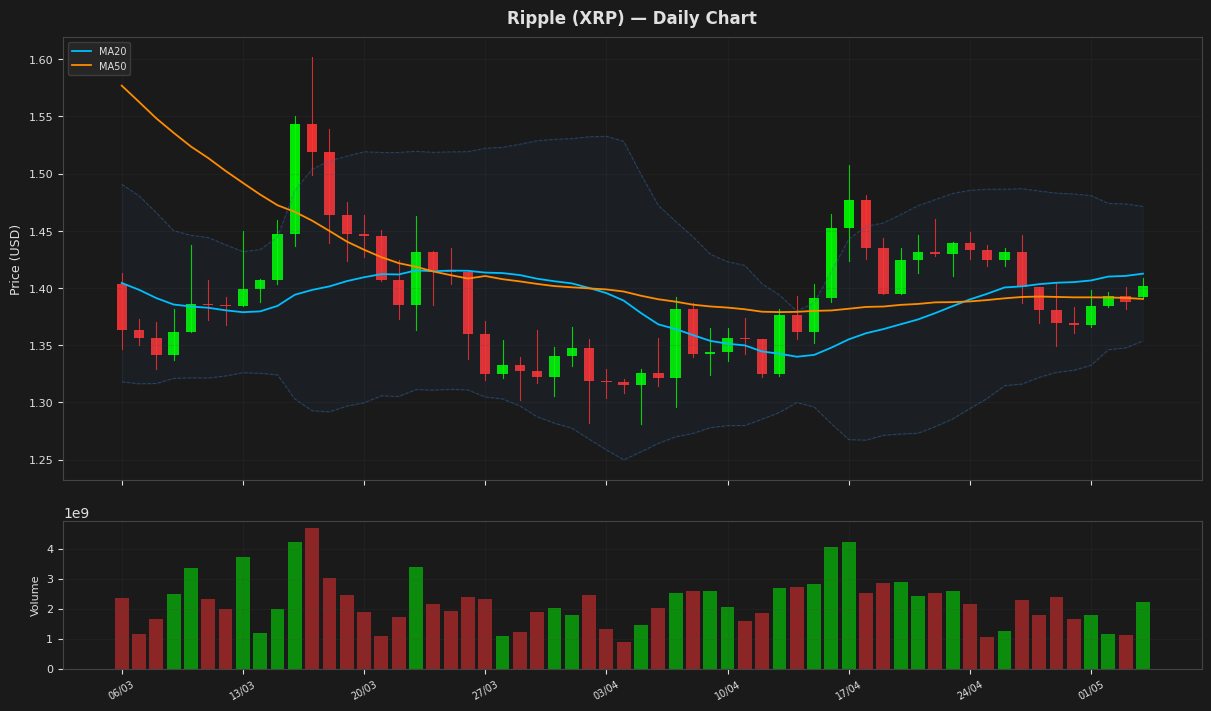Image resolution: width=1211 pixels, height=711 pixels.
Task: Click the last volume bar on the right
Action: pyautogui.click(x=1143, y=636)
